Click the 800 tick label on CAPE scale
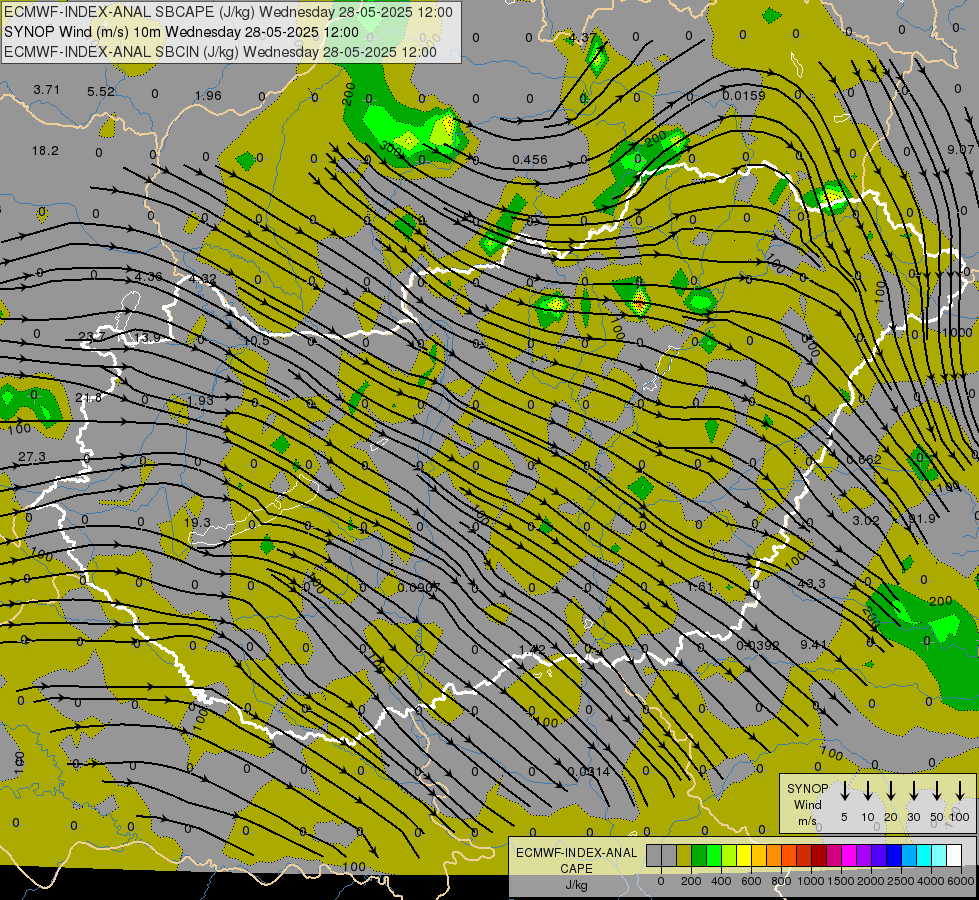Viewport: 979px width, 900px height. point(781,881)
